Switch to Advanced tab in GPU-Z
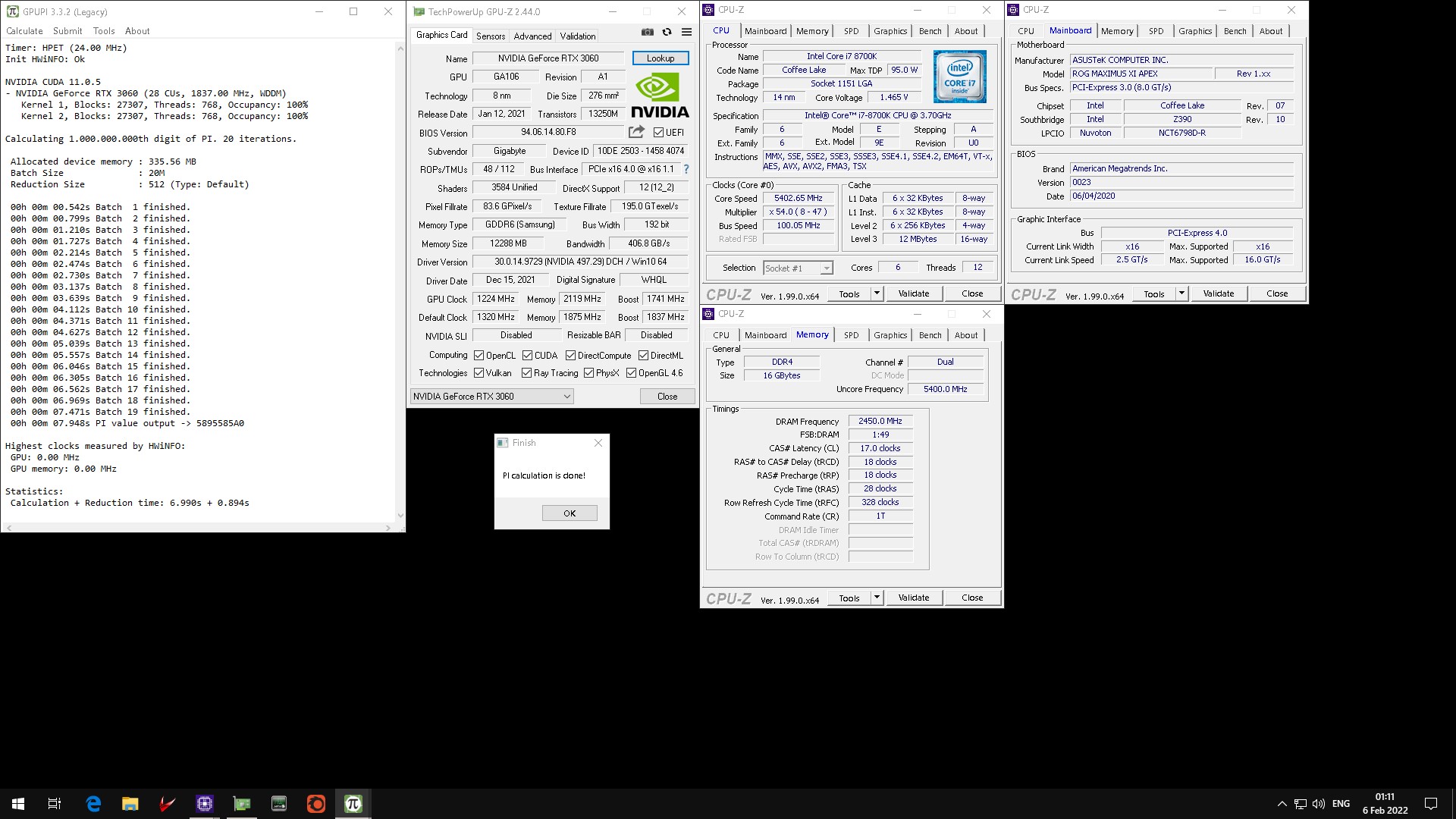Viewport: 1456px width, 819px height. click(x=532, y=36)
